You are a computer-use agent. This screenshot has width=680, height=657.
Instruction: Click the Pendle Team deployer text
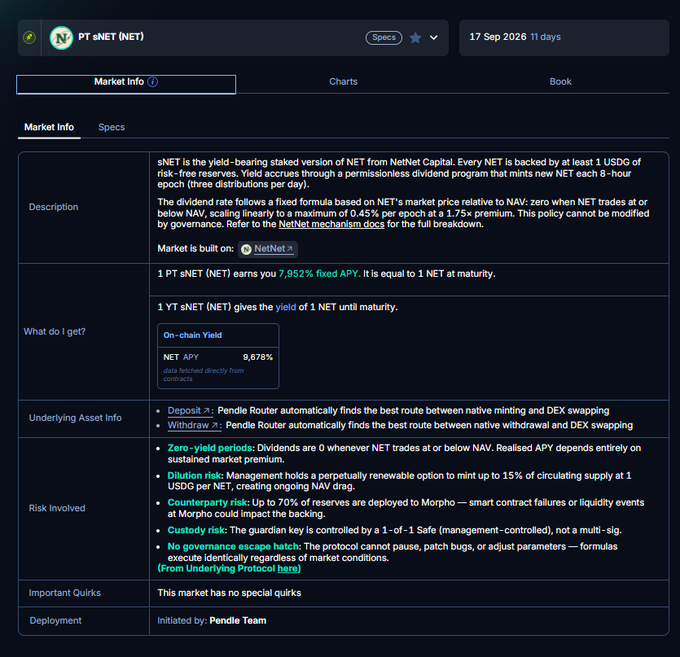pyautogui.click(x=238, y=621)
